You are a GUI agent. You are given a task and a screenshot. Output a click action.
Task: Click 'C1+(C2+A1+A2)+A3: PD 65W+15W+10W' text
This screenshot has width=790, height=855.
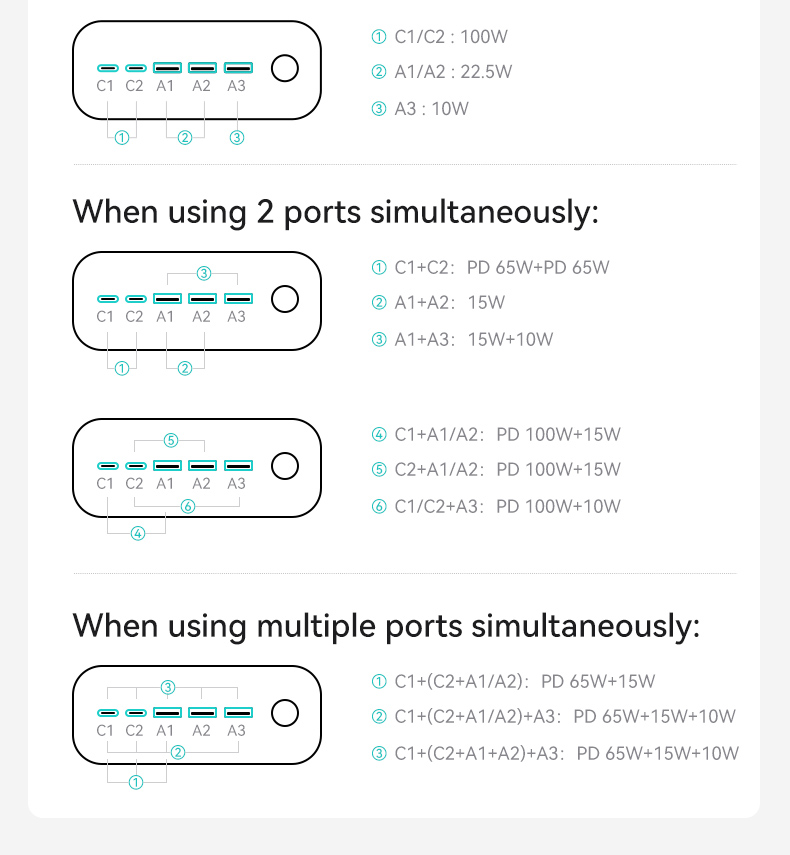point(566,754)
